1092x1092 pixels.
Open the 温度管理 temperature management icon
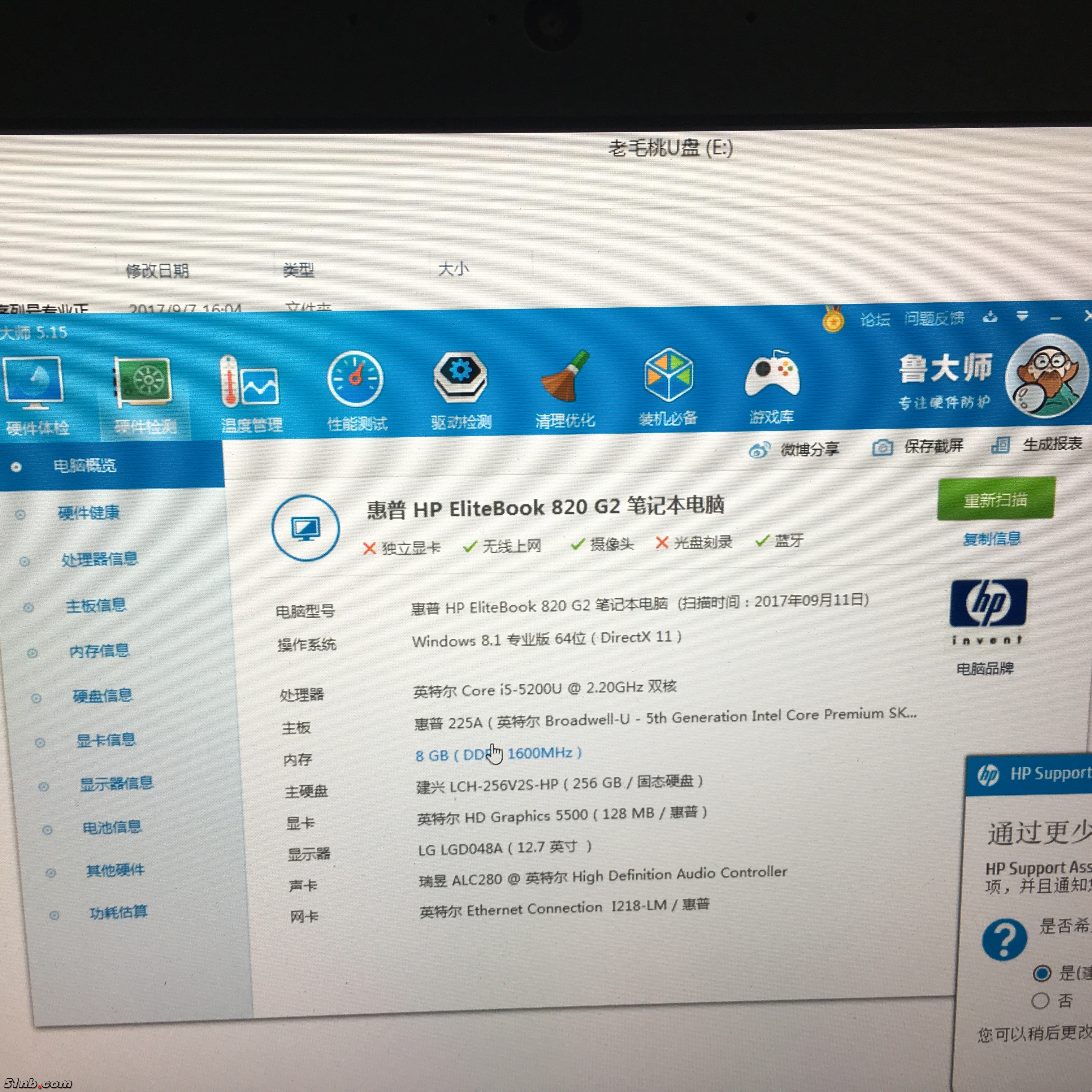249,381
